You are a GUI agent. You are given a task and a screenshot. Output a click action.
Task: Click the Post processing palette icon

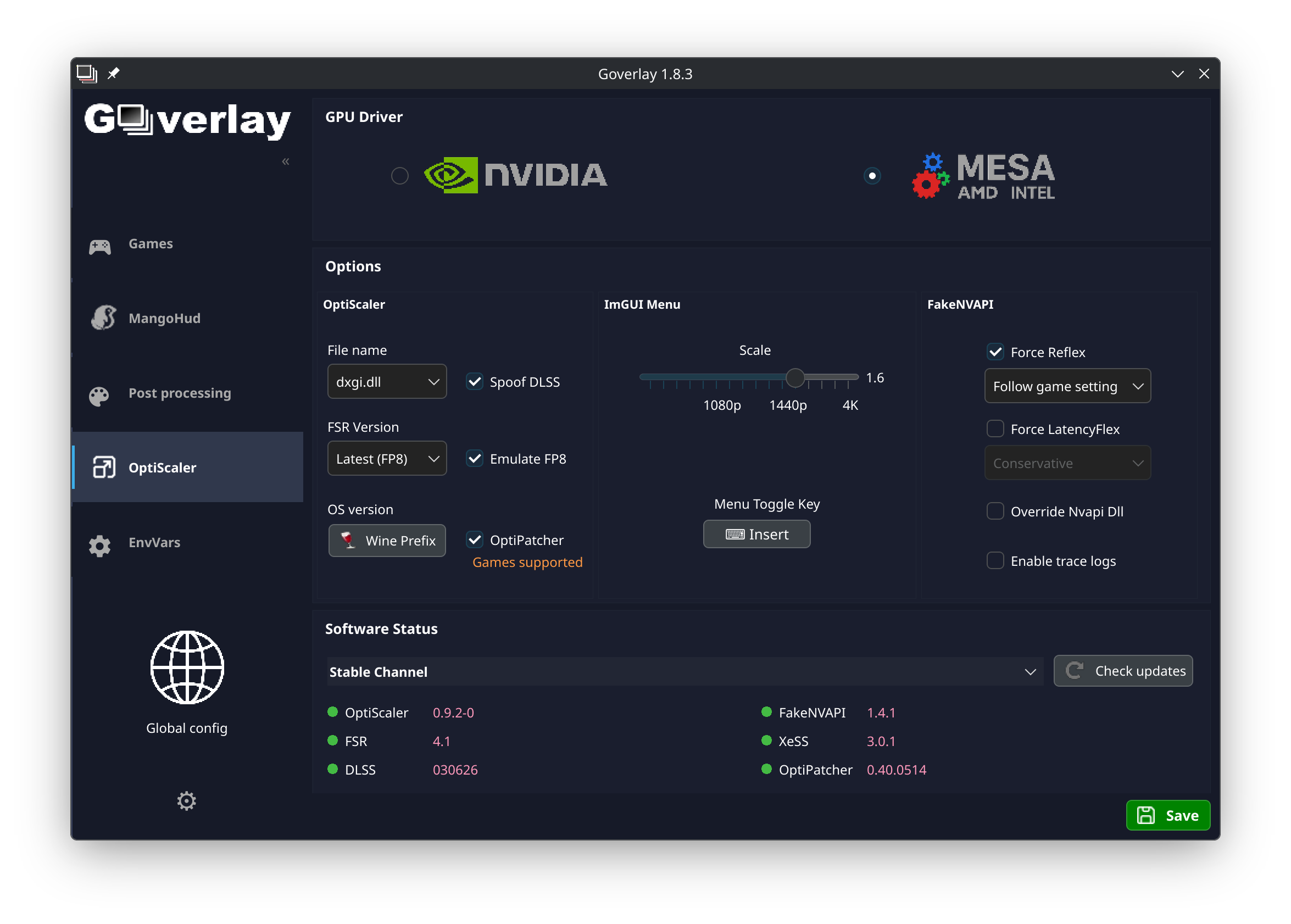99,396
